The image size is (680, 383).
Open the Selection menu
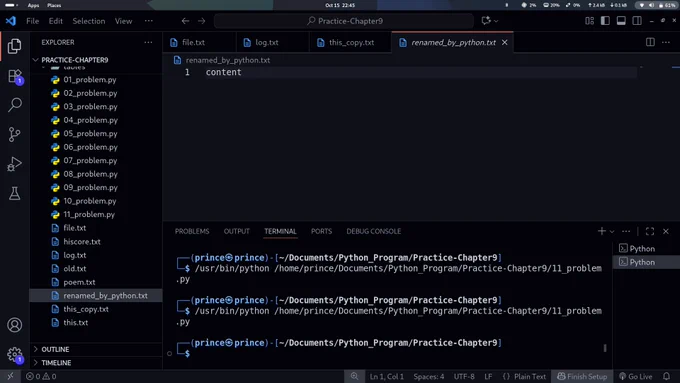[x=89, y=21]
